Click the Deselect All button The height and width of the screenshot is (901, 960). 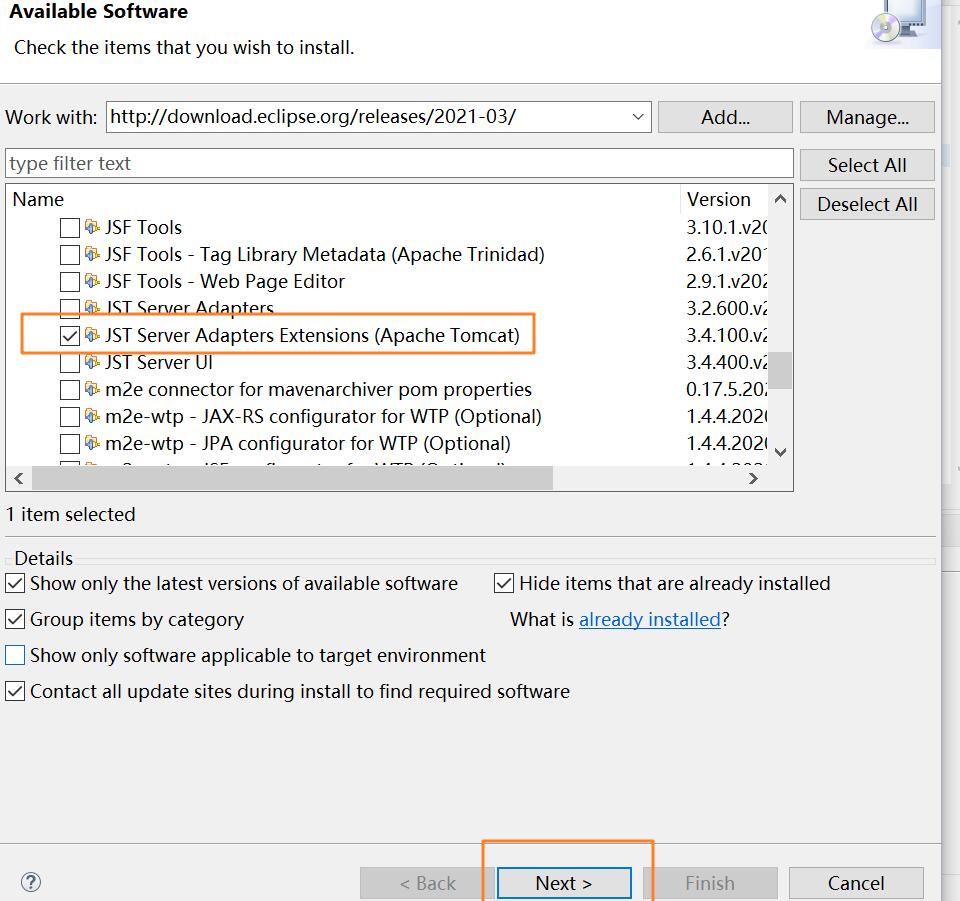[x=866, y=204]
